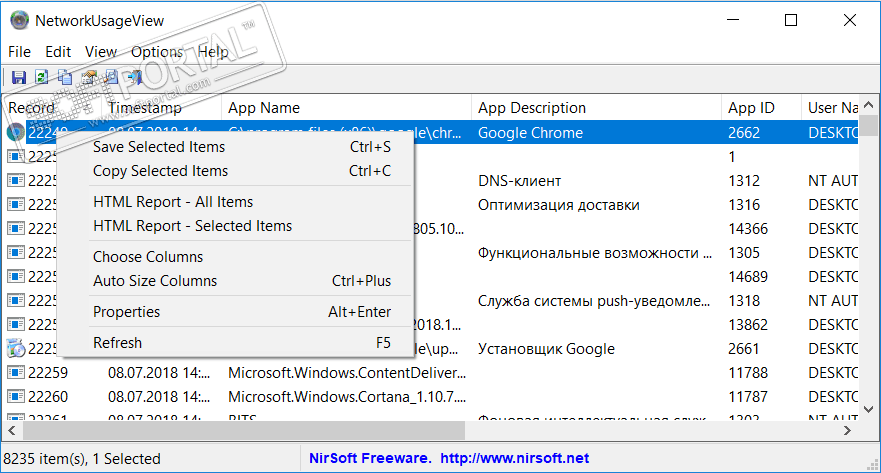Screen dimensions: 881x473
Task: Click the Find toolbar icon
Action: [111, 77]
